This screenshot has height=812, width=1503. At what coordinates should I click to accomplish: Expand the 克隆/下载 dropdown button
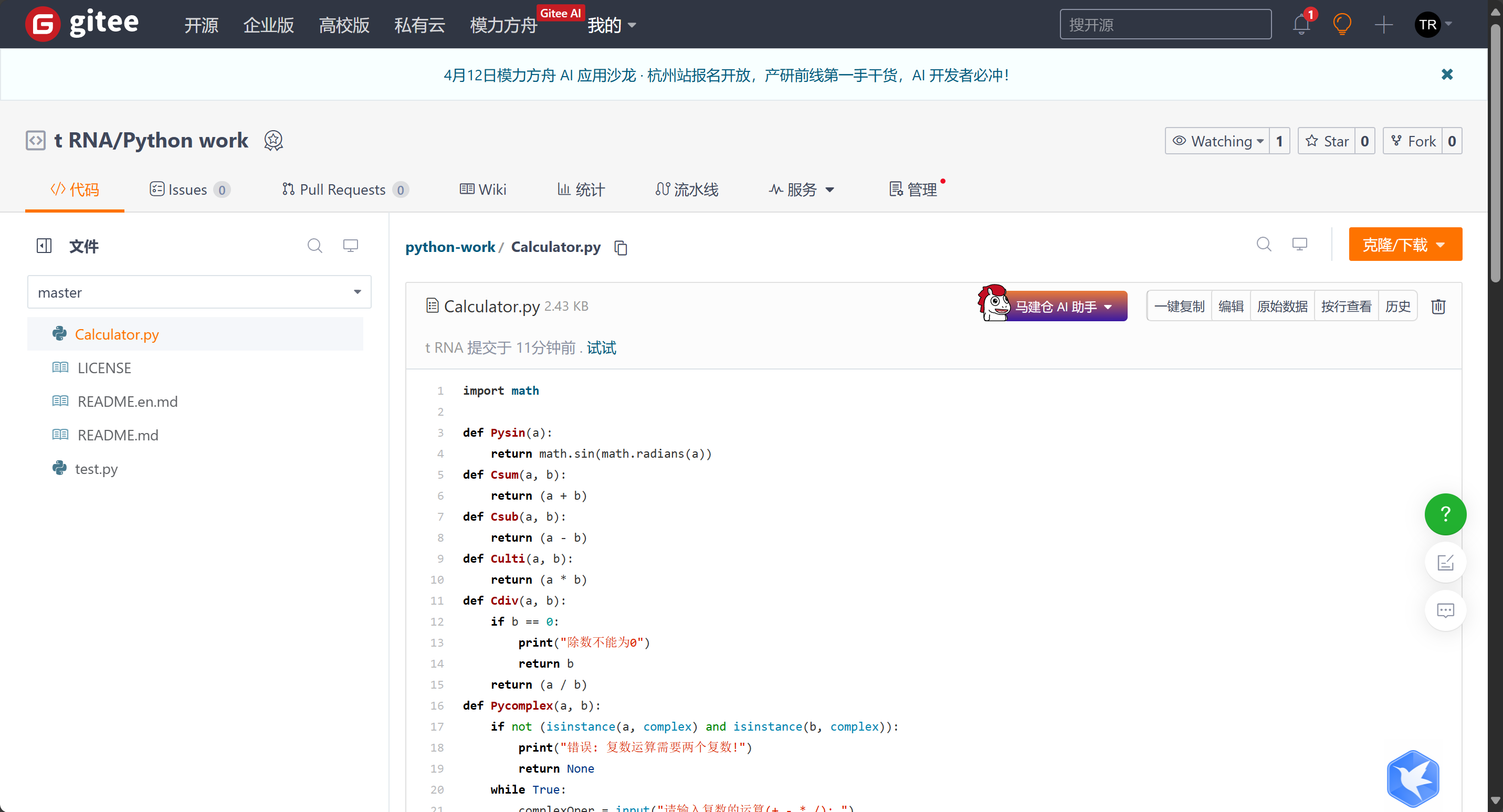pyautogui.click(x=1404, y=245)
